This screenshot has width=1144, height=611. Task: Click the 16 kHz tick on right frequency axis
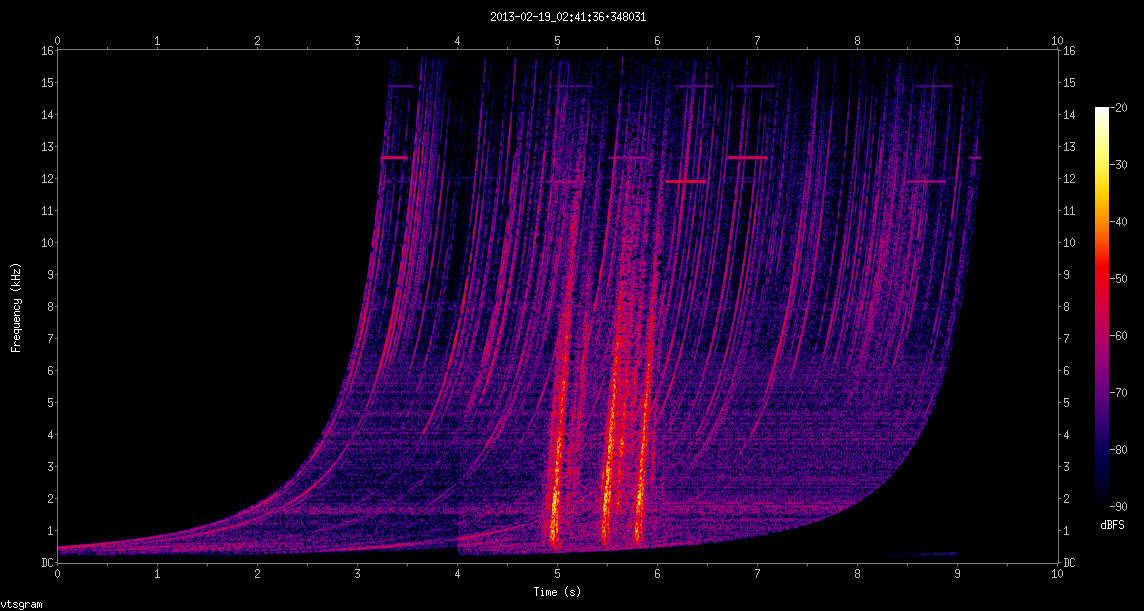click(1071, 51)
